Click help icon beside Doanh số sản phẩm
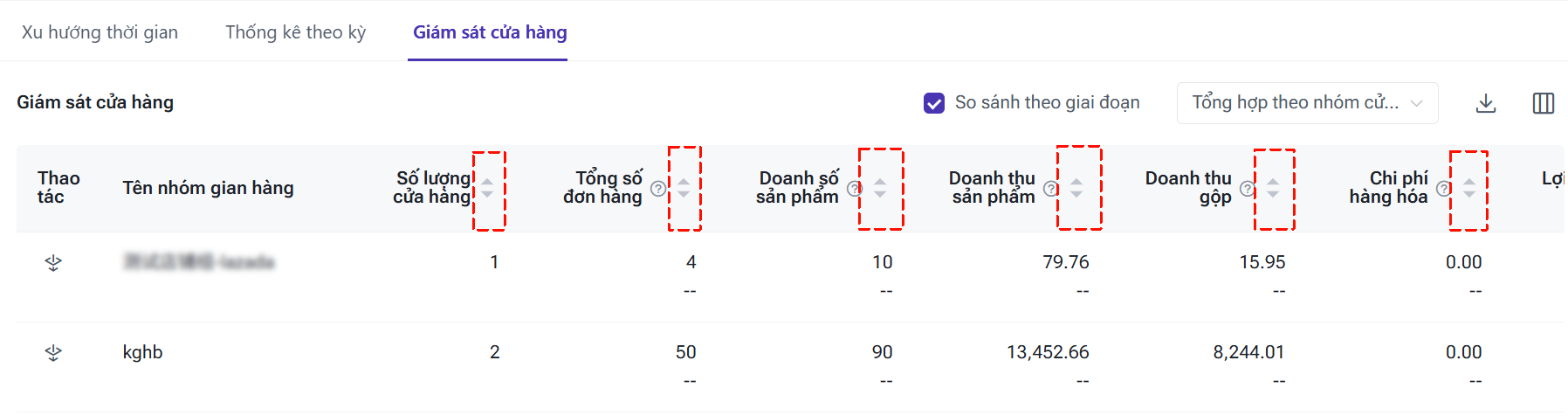 tap(854, 188)
